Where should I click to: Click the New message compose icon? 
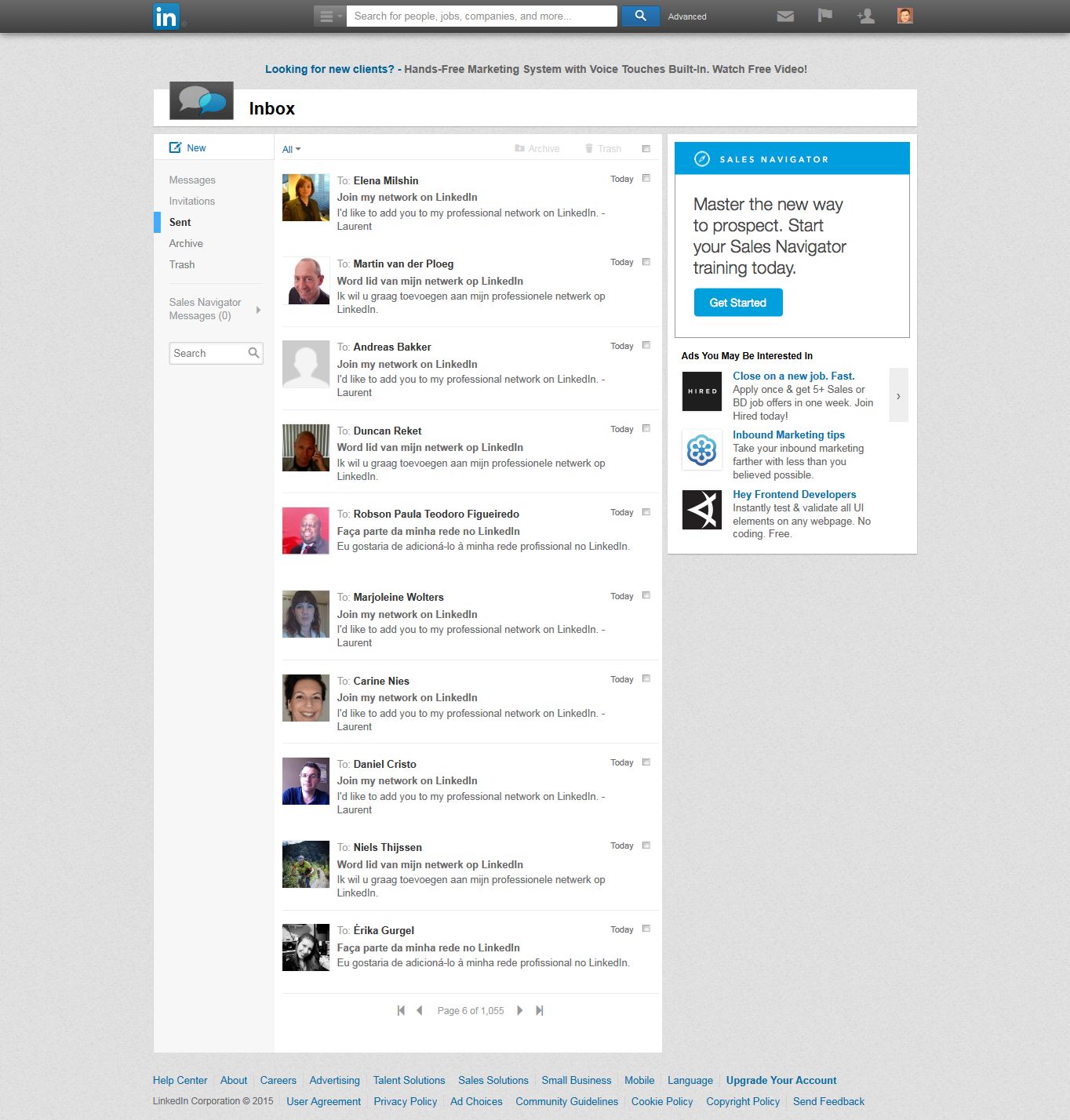tap(176, 147)
